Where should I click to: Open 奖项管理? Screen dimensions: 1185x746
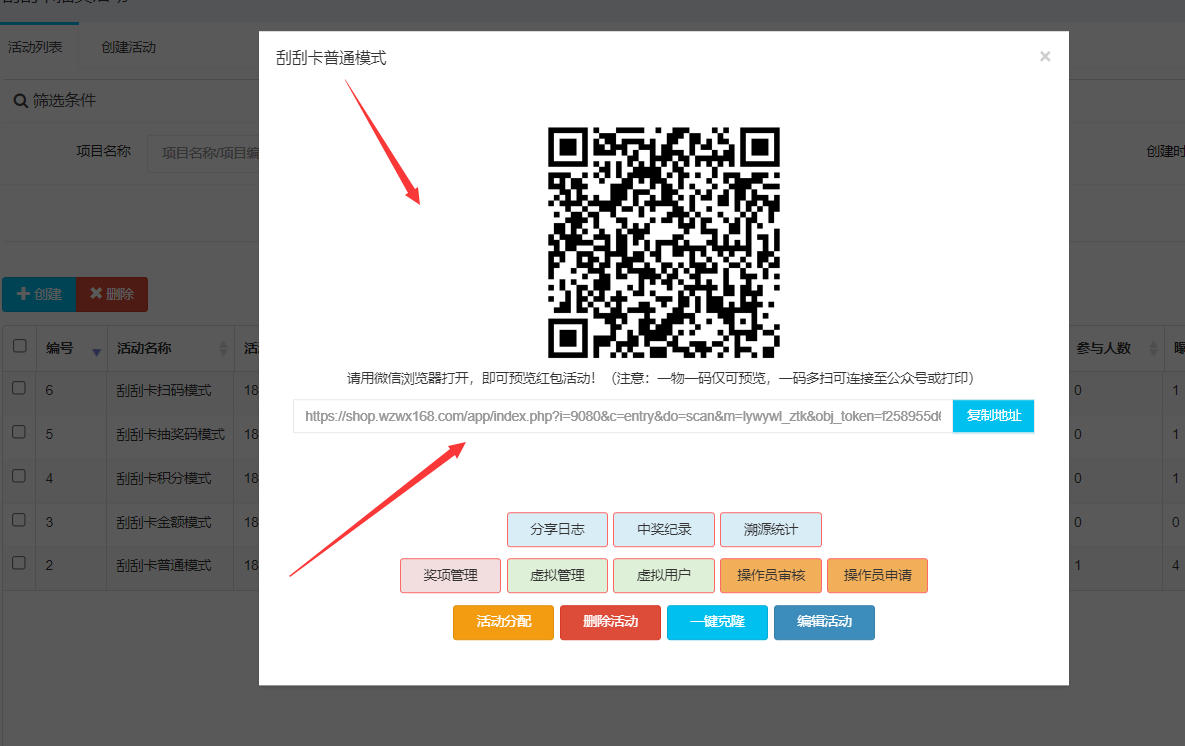point(450,576)
